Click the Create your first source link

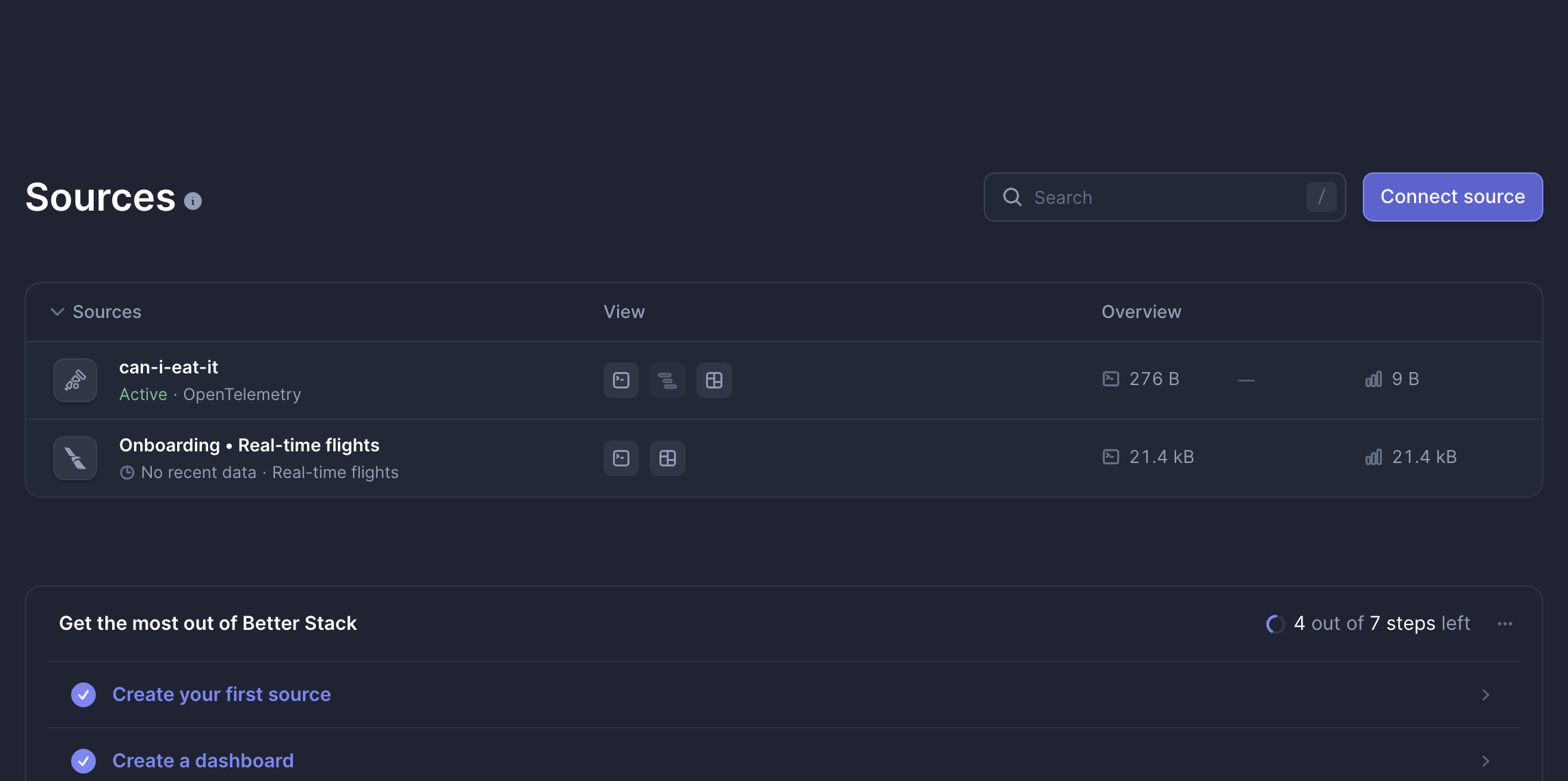[x=222, y=695]
